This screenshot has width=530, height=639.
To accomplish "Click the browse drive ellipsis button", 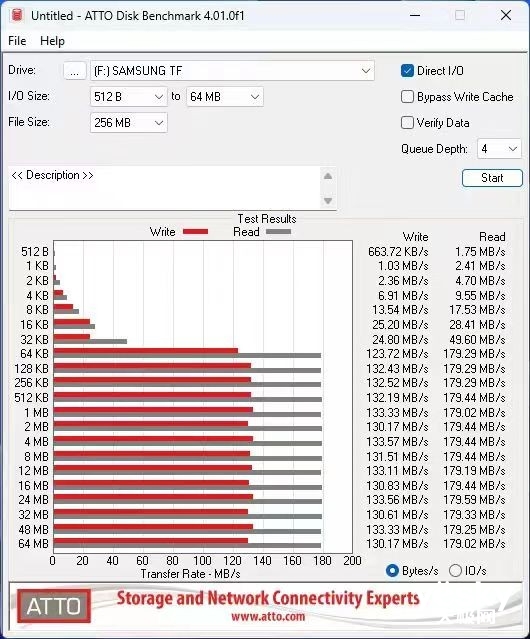I will (75, 71).
